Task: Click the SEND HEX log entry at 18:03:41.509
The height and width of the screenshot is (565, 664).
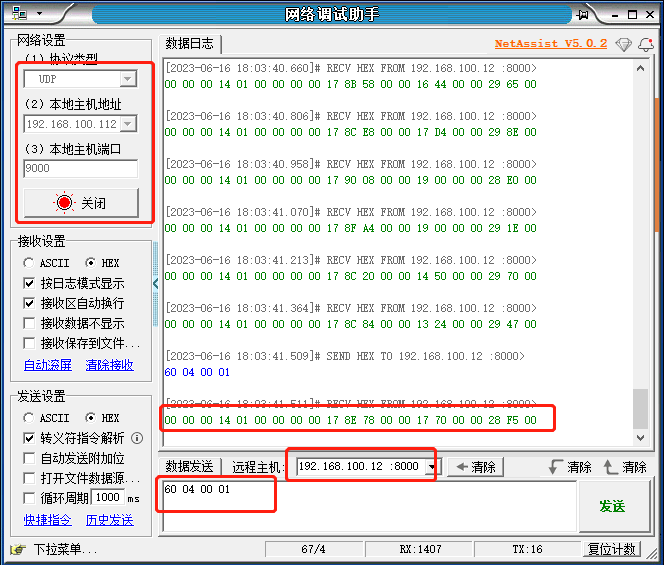Action: point(345,356)
